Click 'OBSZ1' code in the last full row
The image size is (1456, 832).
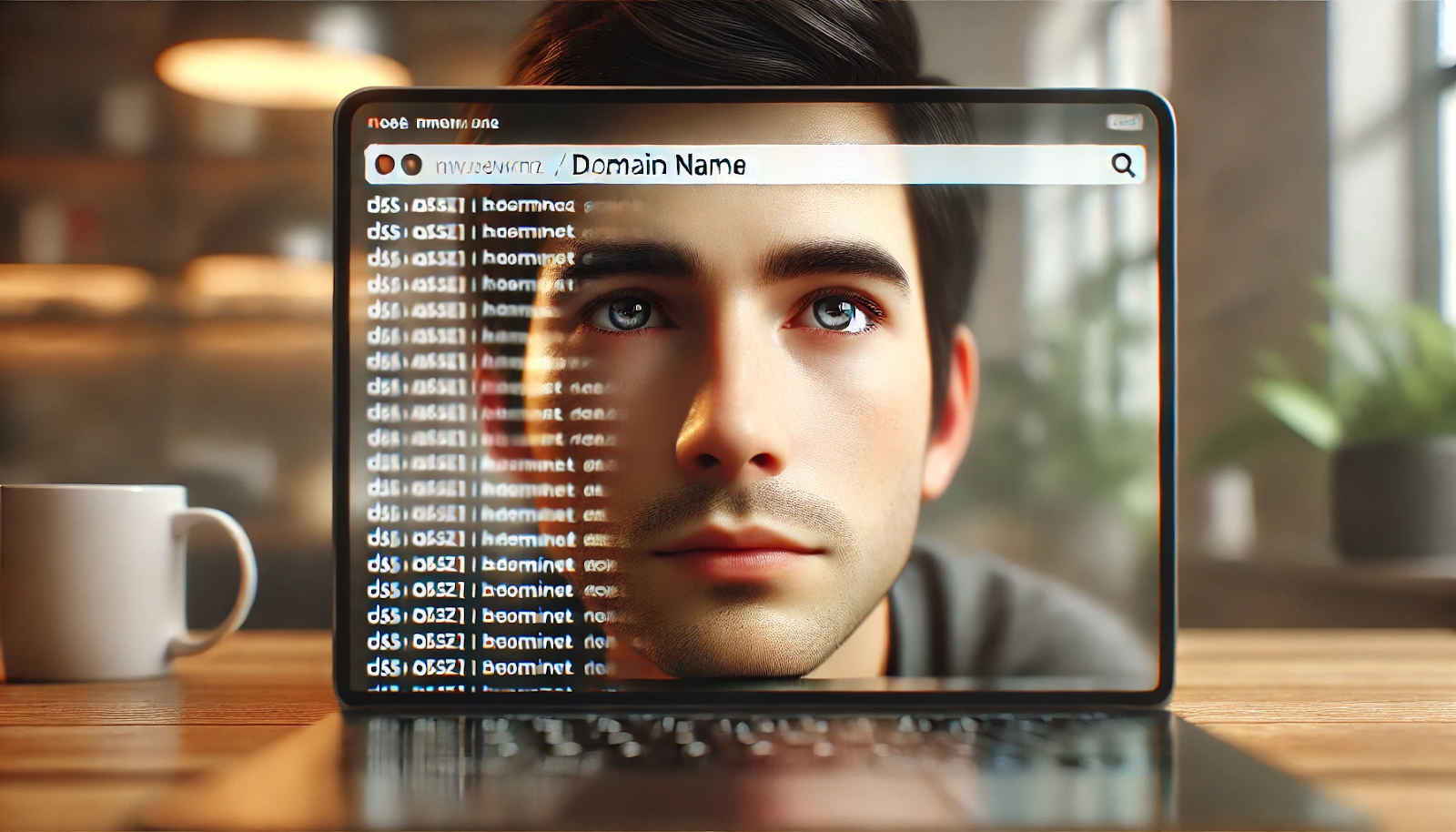click(439, 667)
